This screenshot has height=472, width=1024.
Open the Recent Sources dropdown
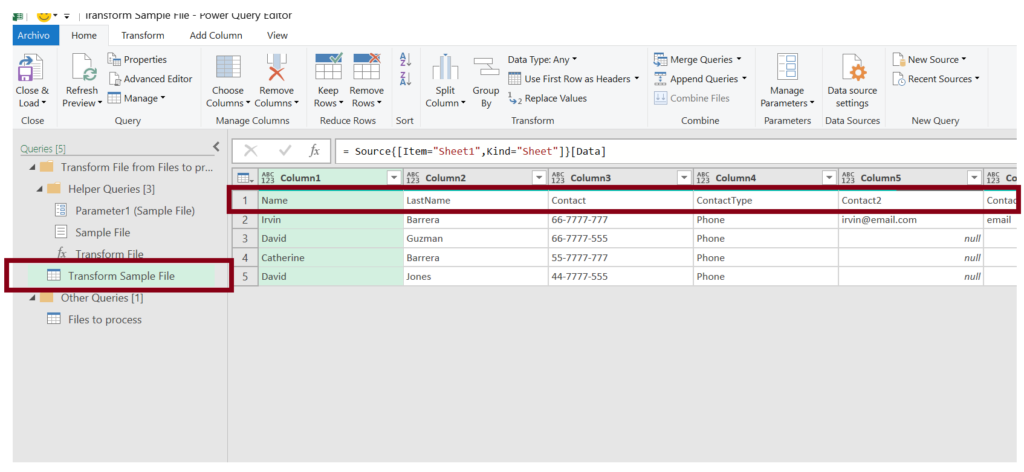click(x=936, y=79)
